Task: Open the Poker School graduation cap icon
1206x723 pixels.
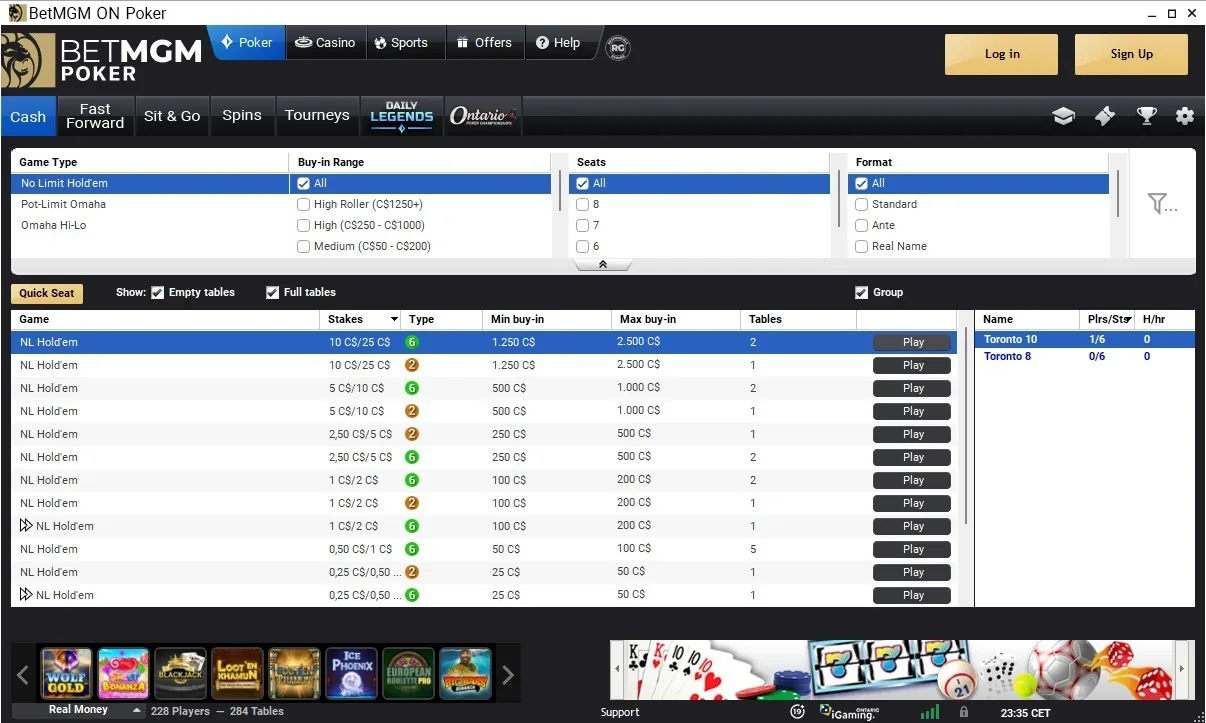Action: [x=1063, y=116]
